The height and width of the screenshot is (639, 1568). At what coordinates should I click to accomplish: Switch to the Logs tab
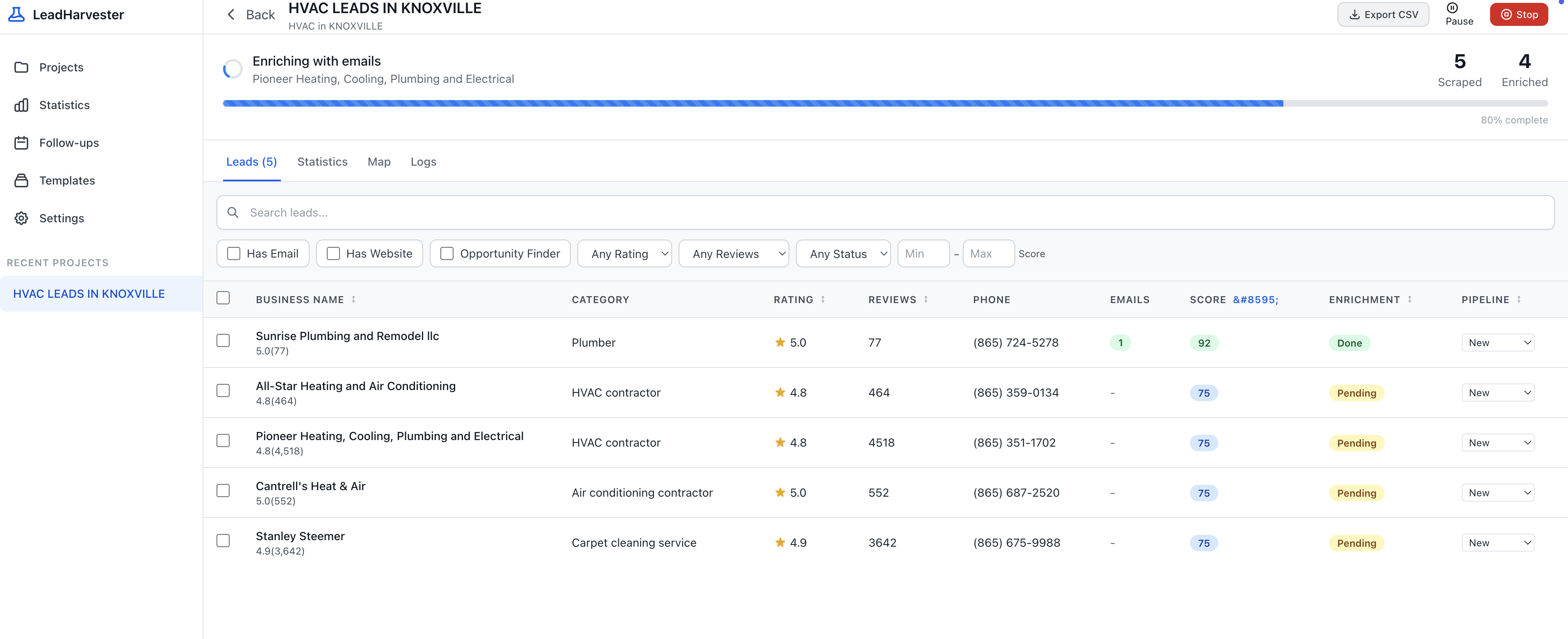coord(423,161)
